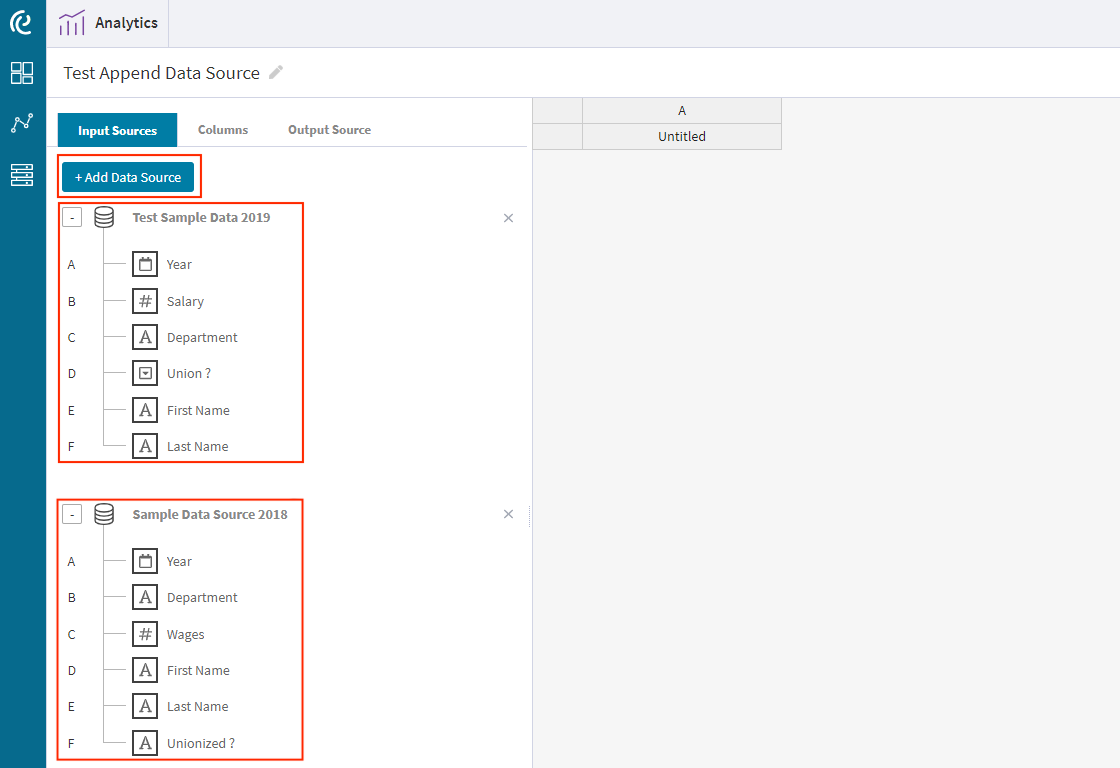Screen dimensions: 1120x768
Task: Remove the Test Sample Data 2019 input source
Action: 508,217
